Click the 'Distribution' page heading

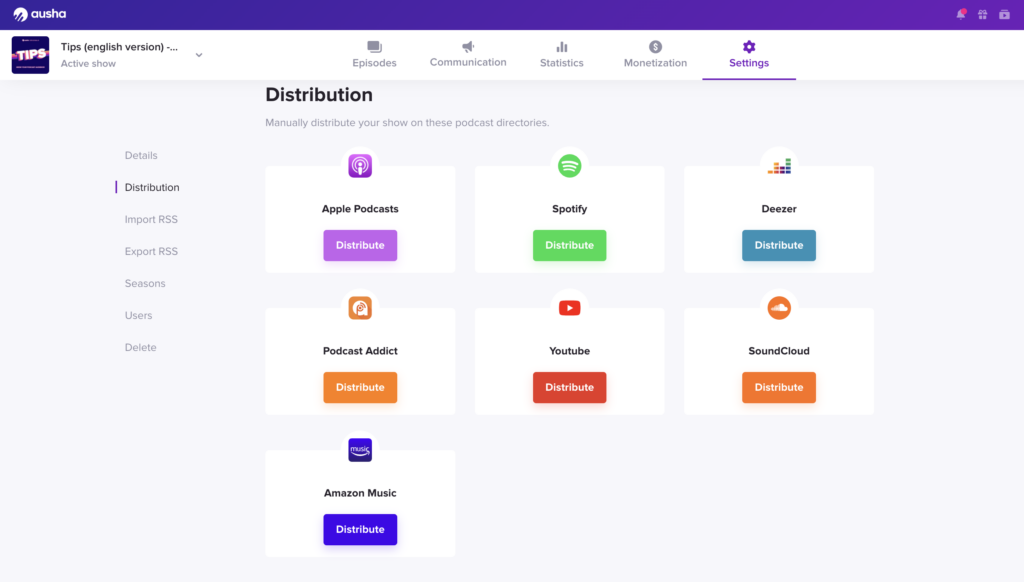point(319,95)
